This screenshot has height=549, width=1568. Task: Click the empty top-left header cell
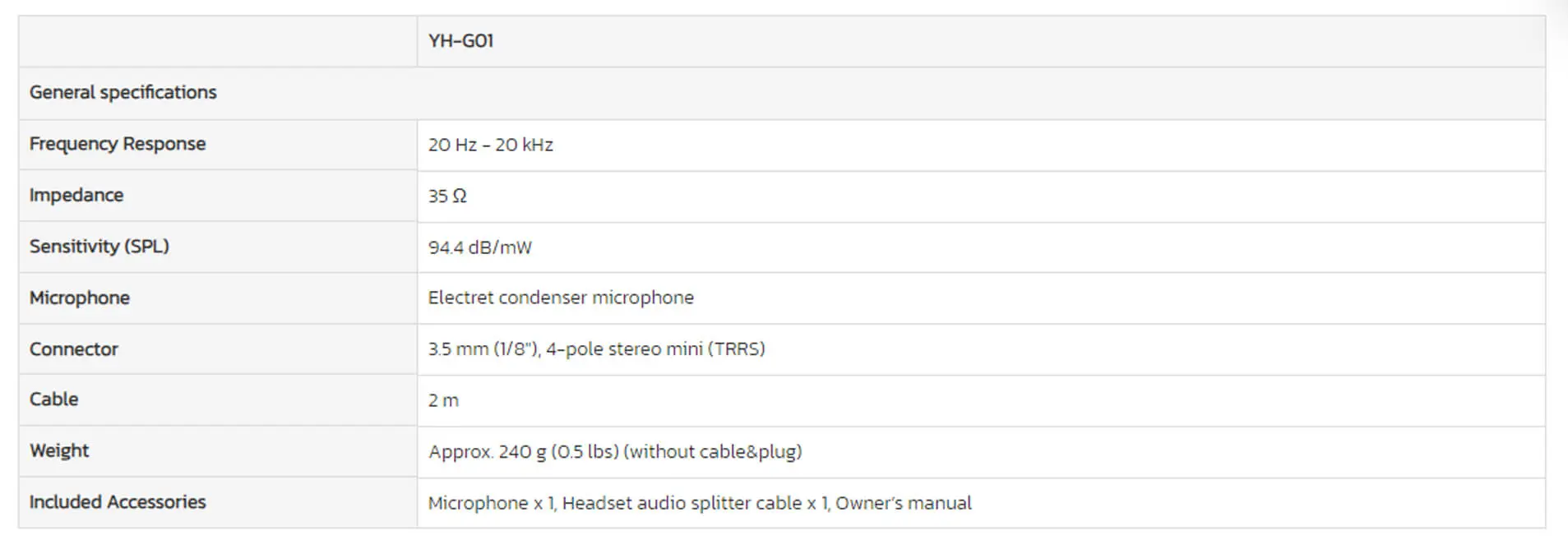coord(218,41)
